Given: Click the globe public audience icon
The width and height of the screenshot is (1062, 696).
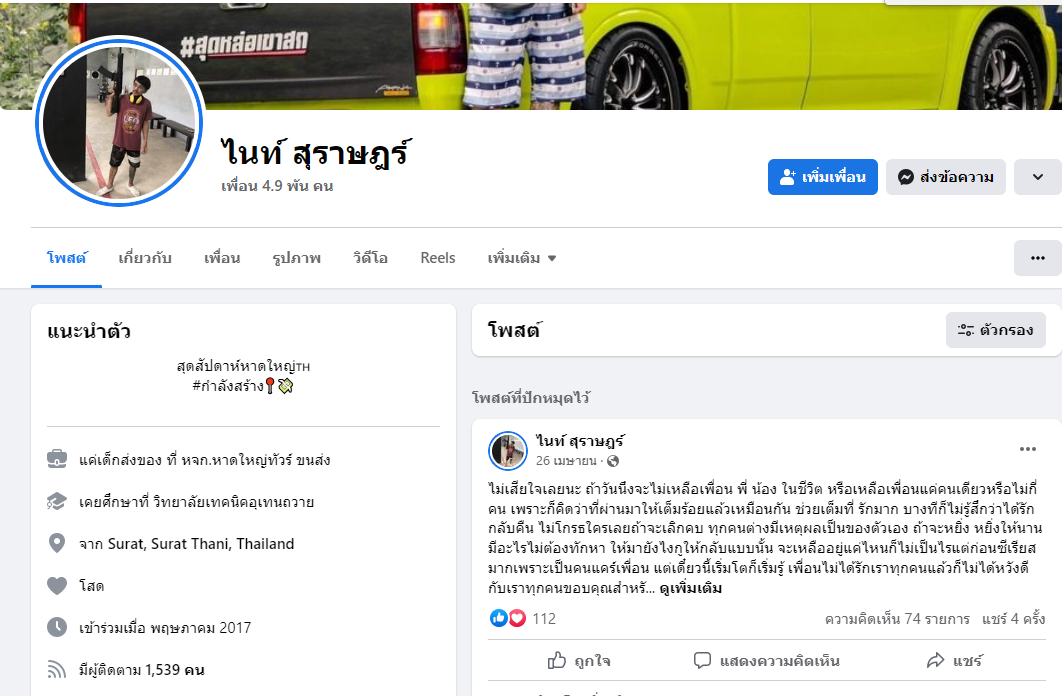Looking at the screenshot, I should pyautogui.click(x=613, y=461).
